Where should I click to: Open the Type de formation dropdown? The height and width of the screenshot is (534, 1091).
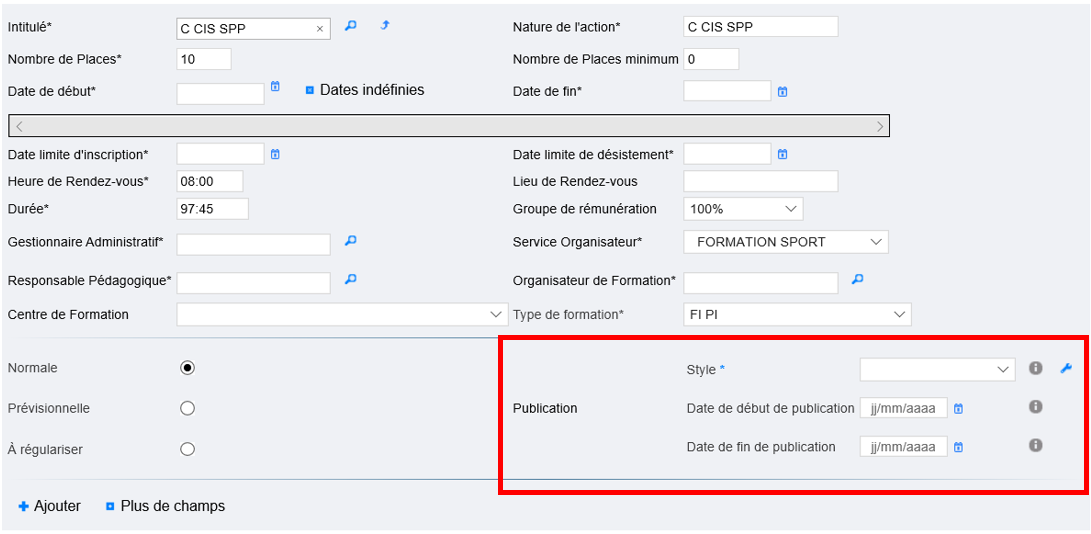pyautogui.click(x=797, y=315)
